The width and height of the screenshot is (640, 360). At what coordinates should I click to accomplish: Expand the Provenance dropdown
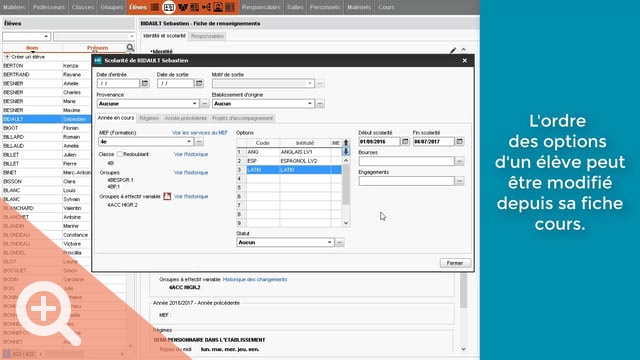coord(194,104)
